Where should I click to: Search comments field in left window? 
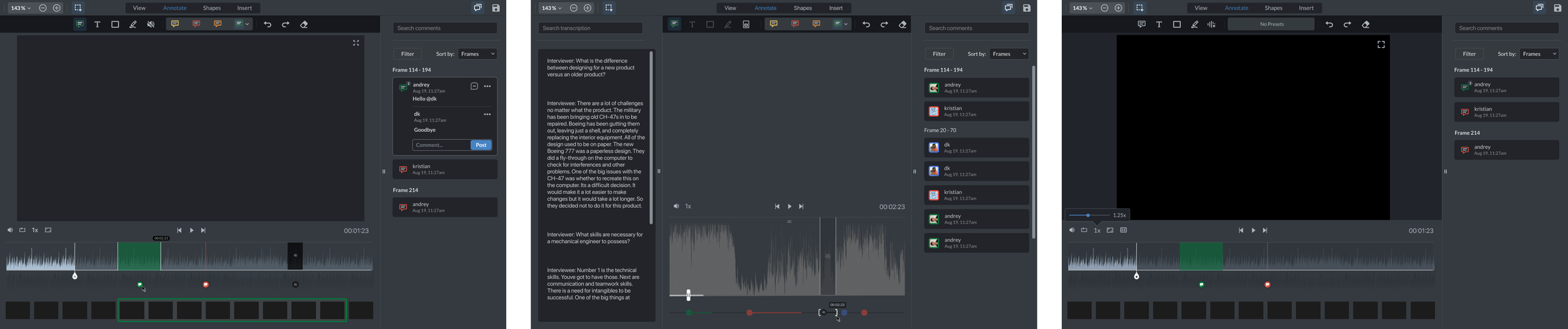point(445,28)
